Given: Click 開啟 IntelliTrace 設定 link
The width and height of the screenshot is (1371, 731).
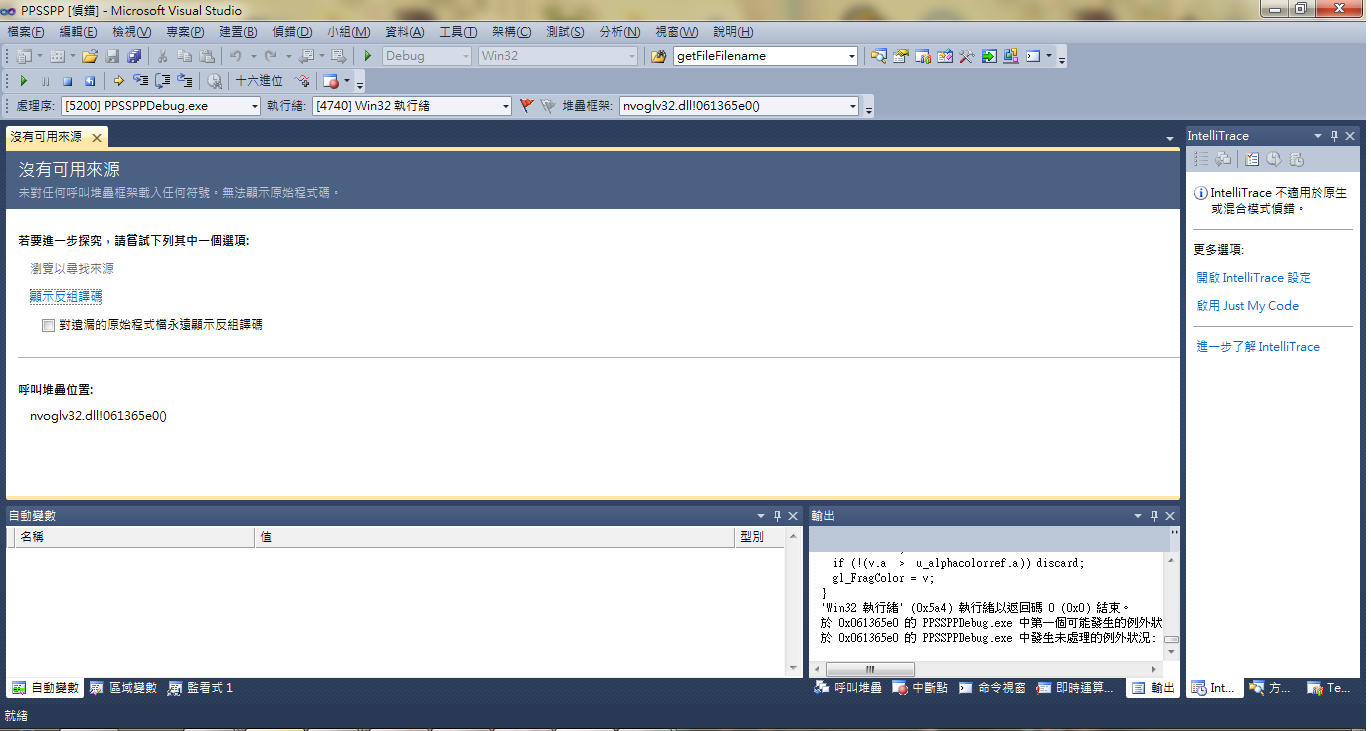Looking at the screenshot, I should click(1253, 278).
